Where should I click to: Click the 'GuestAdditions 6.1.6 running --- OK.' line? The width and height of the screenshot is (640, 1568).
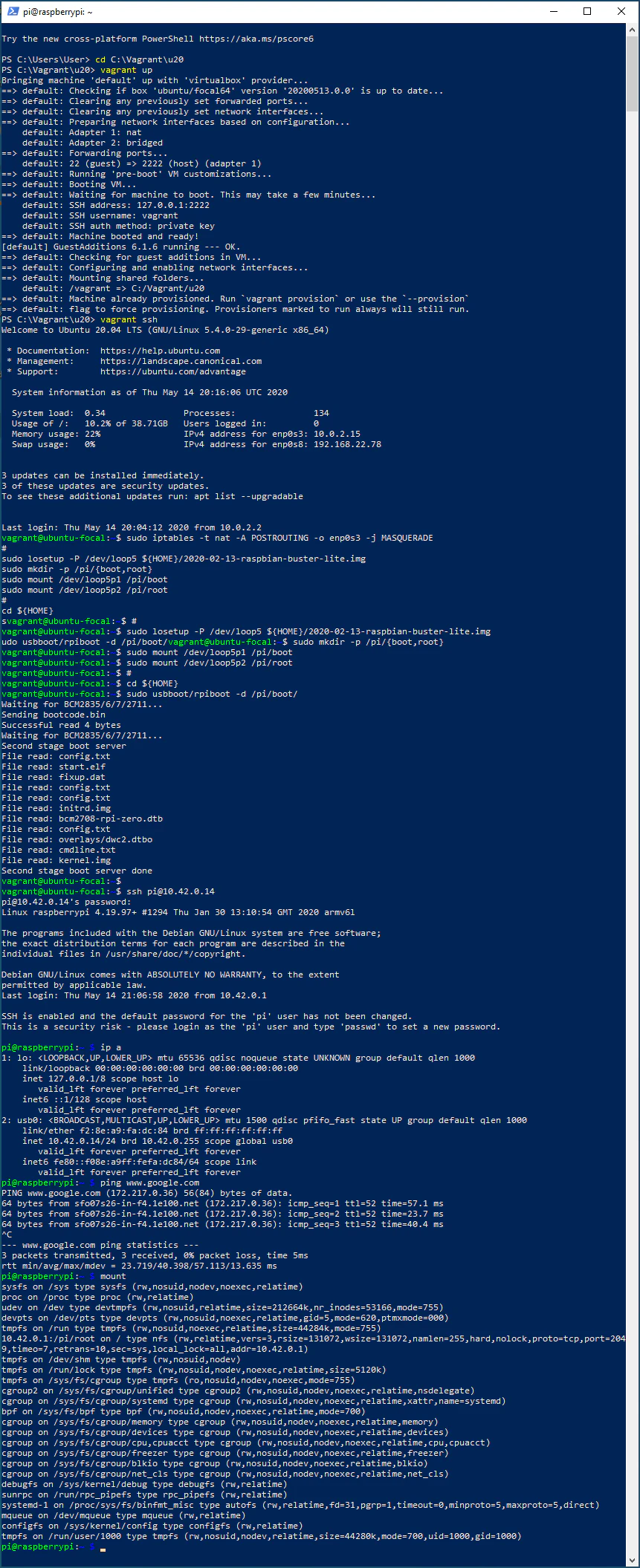point(120,247)
